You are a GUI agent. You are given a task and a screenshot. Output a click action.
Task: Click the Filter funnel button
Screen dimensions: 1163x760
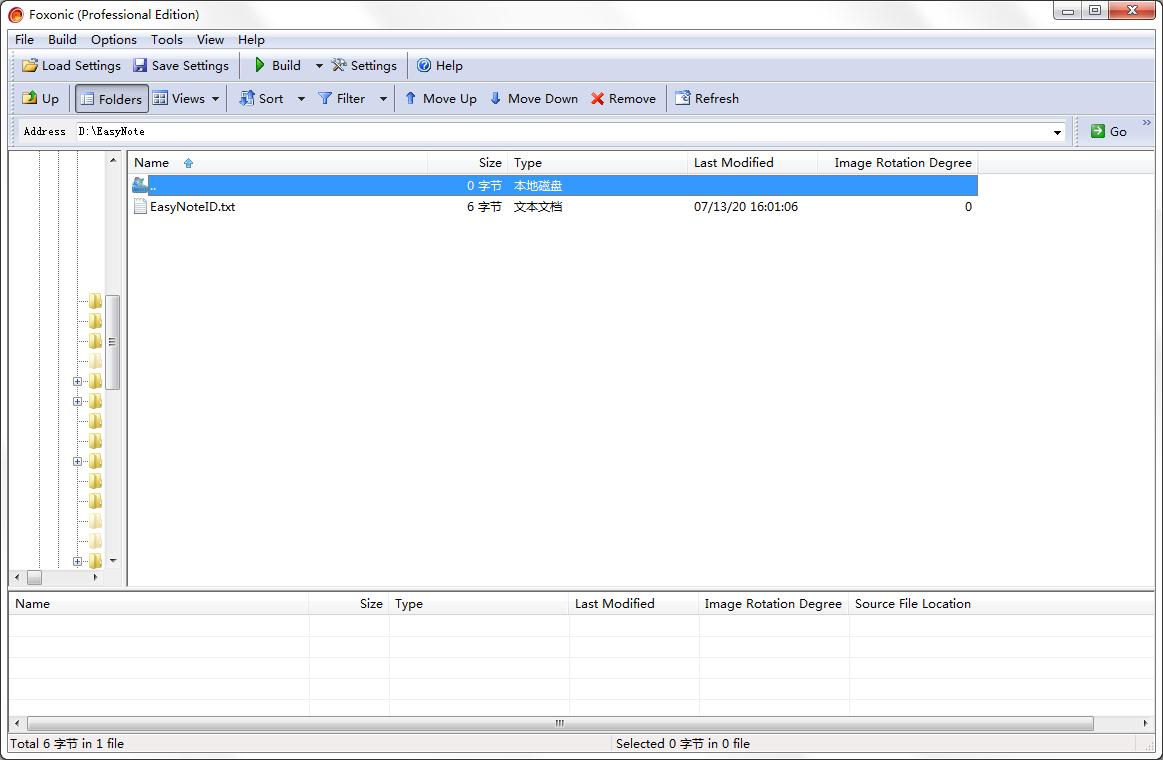(342, 99)
